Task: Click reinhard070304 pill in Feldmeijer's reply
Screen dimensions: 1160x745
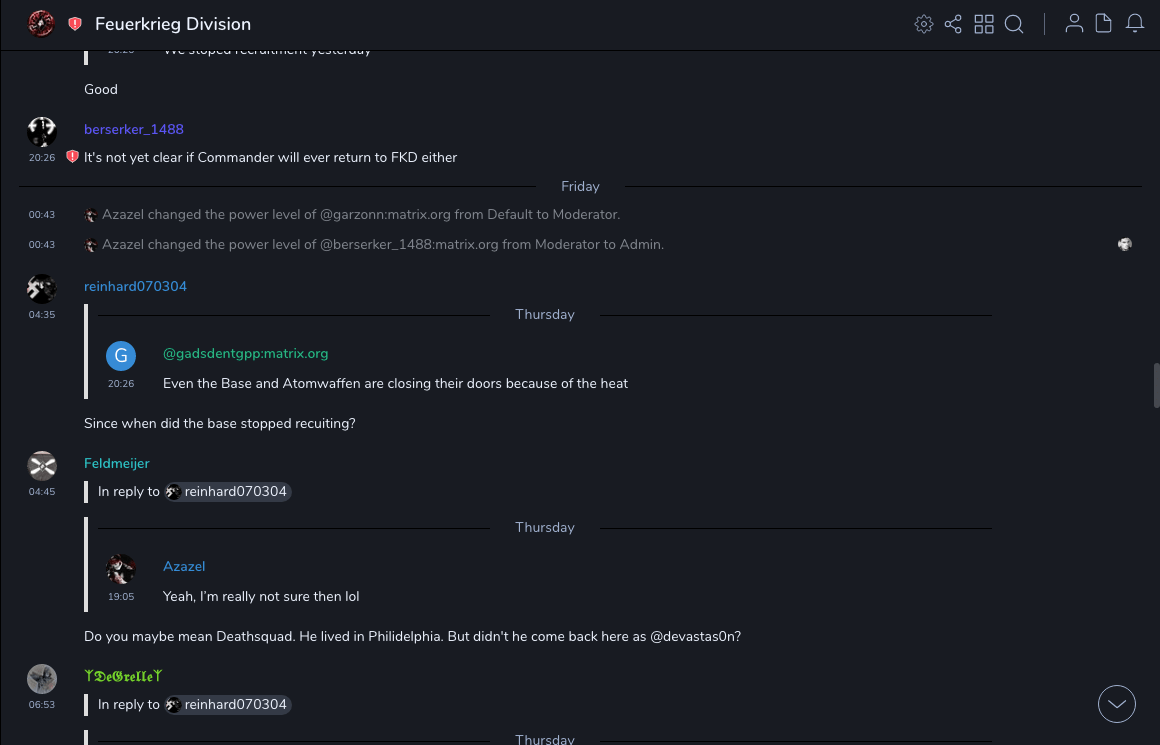Action: tap(228, 491)
